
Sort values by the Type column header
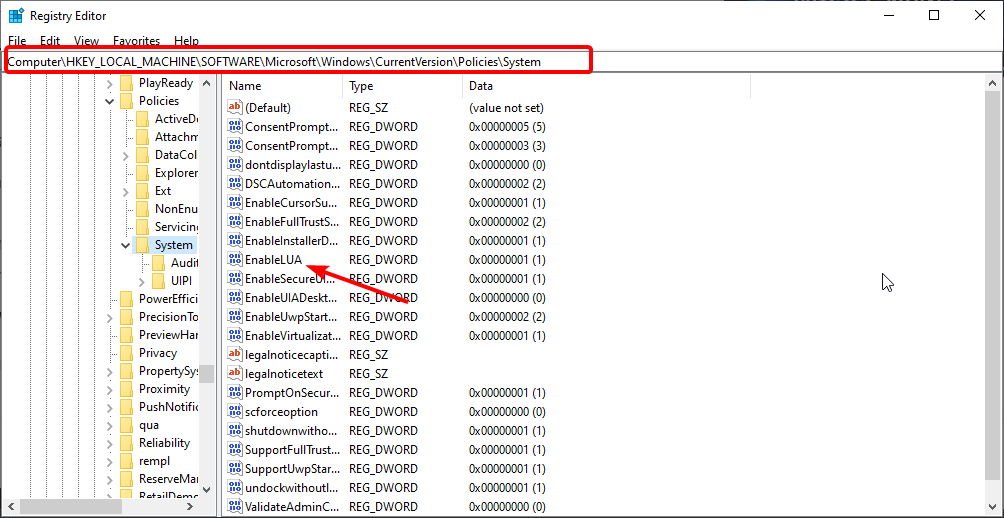[402, 86]
